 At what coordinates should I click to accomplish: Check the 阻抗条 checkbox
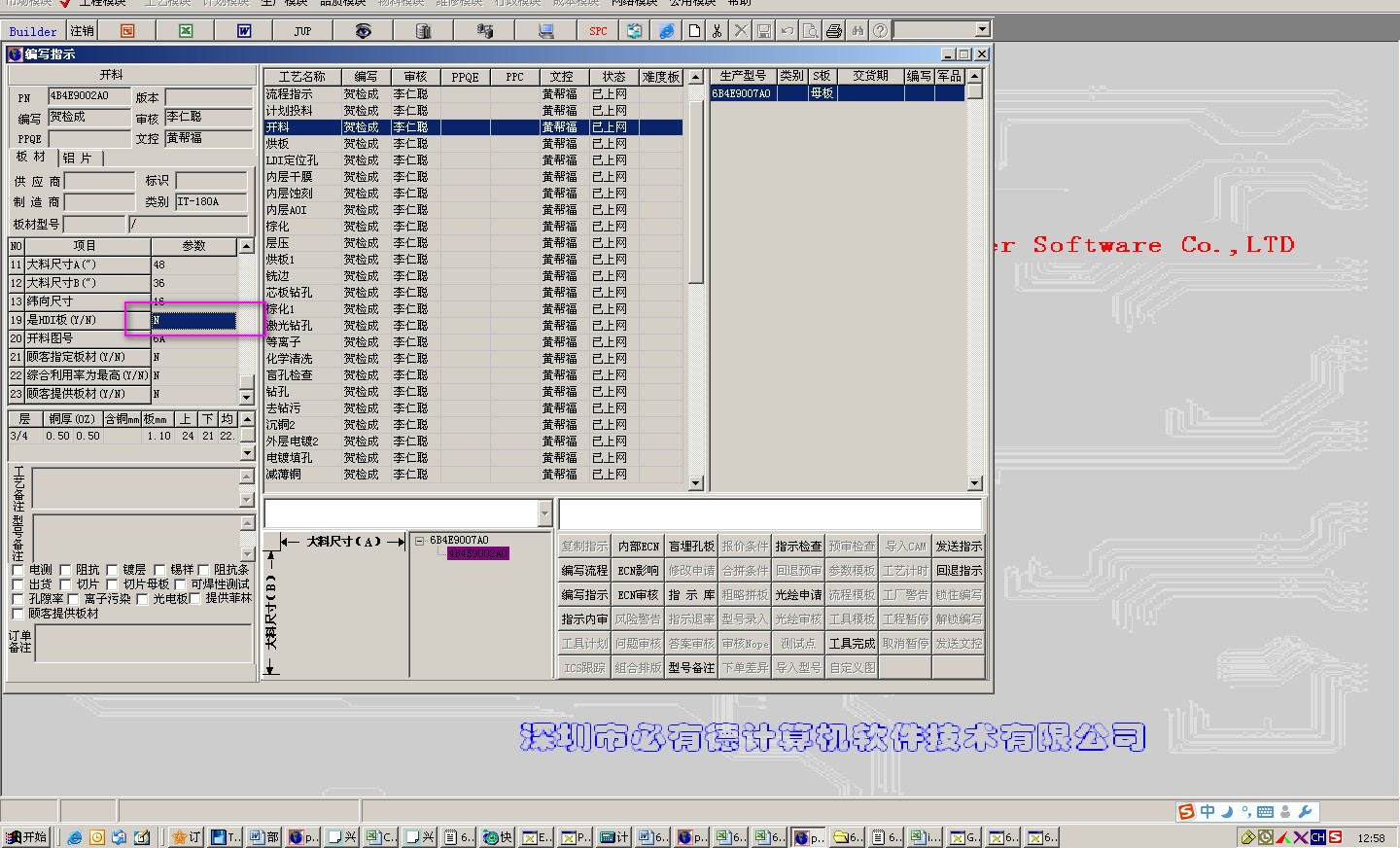[x=204, y=570]
